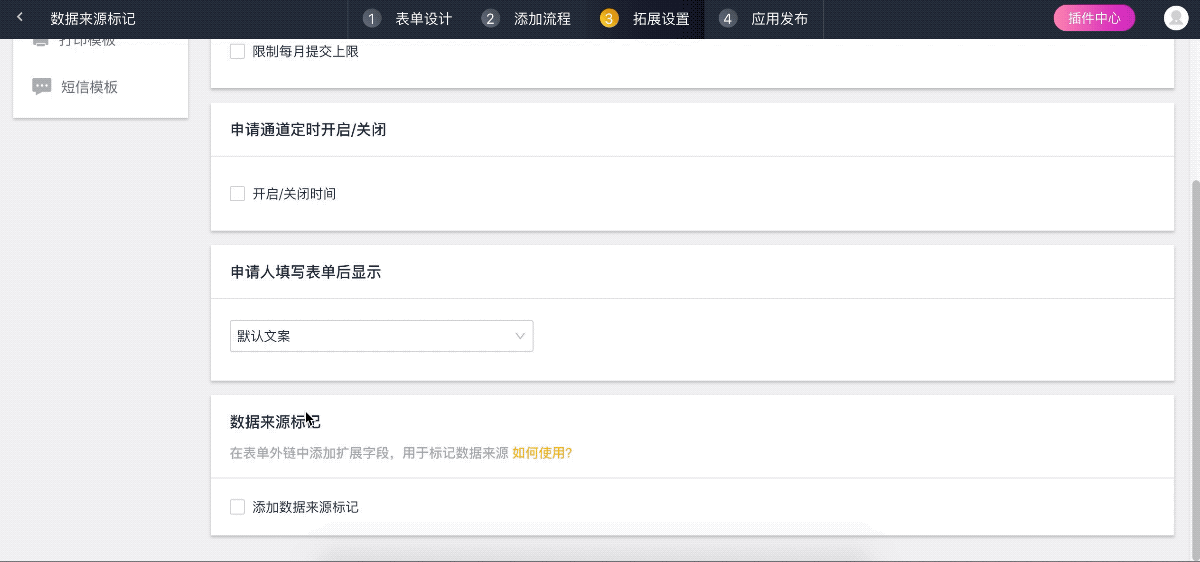Check 添加数据来源标记 option
The image size is (1200, 562).
[x=238, y=507]
